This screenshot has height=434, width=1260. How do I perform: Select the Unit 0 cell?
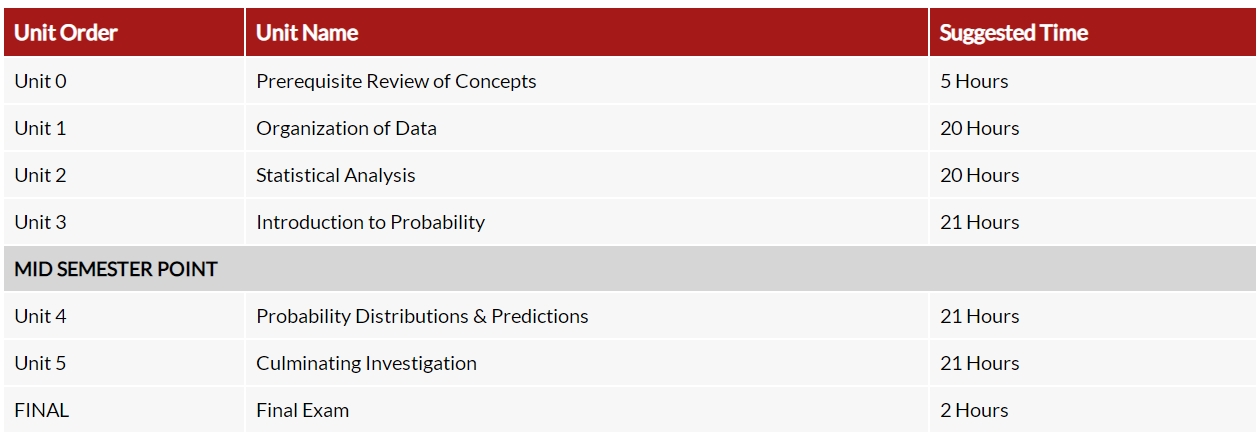124,81
